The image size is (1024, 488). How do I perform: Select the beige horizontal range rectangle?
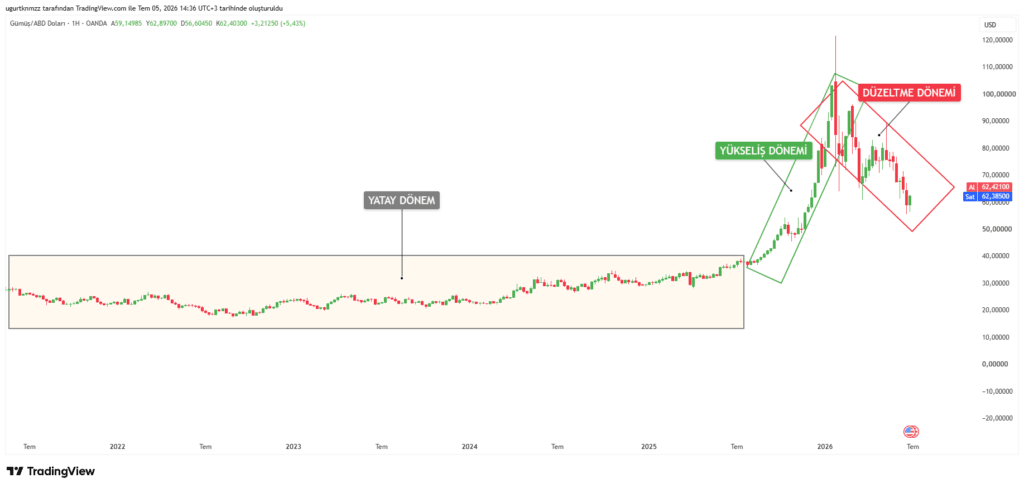click(376, 291)
